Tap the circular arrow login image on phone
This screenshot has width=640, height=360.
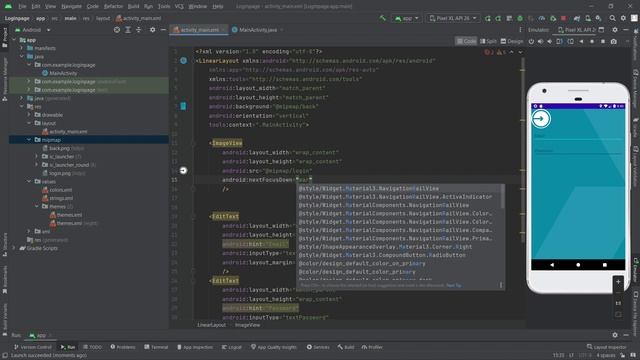coord(541,119)
